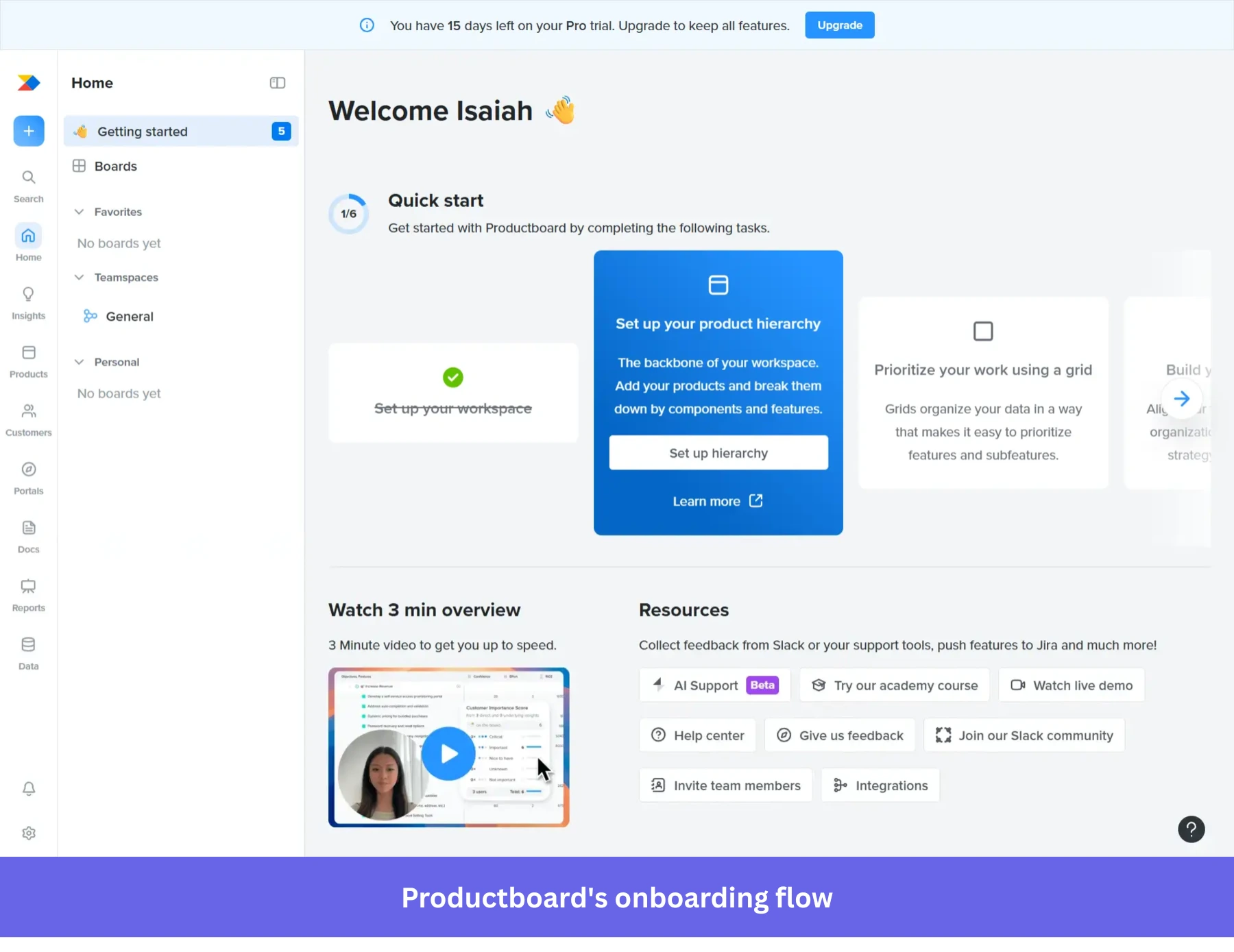Click the Set up your workspace card
This screenshot has height=952, width=1234.
pos(453,393)
